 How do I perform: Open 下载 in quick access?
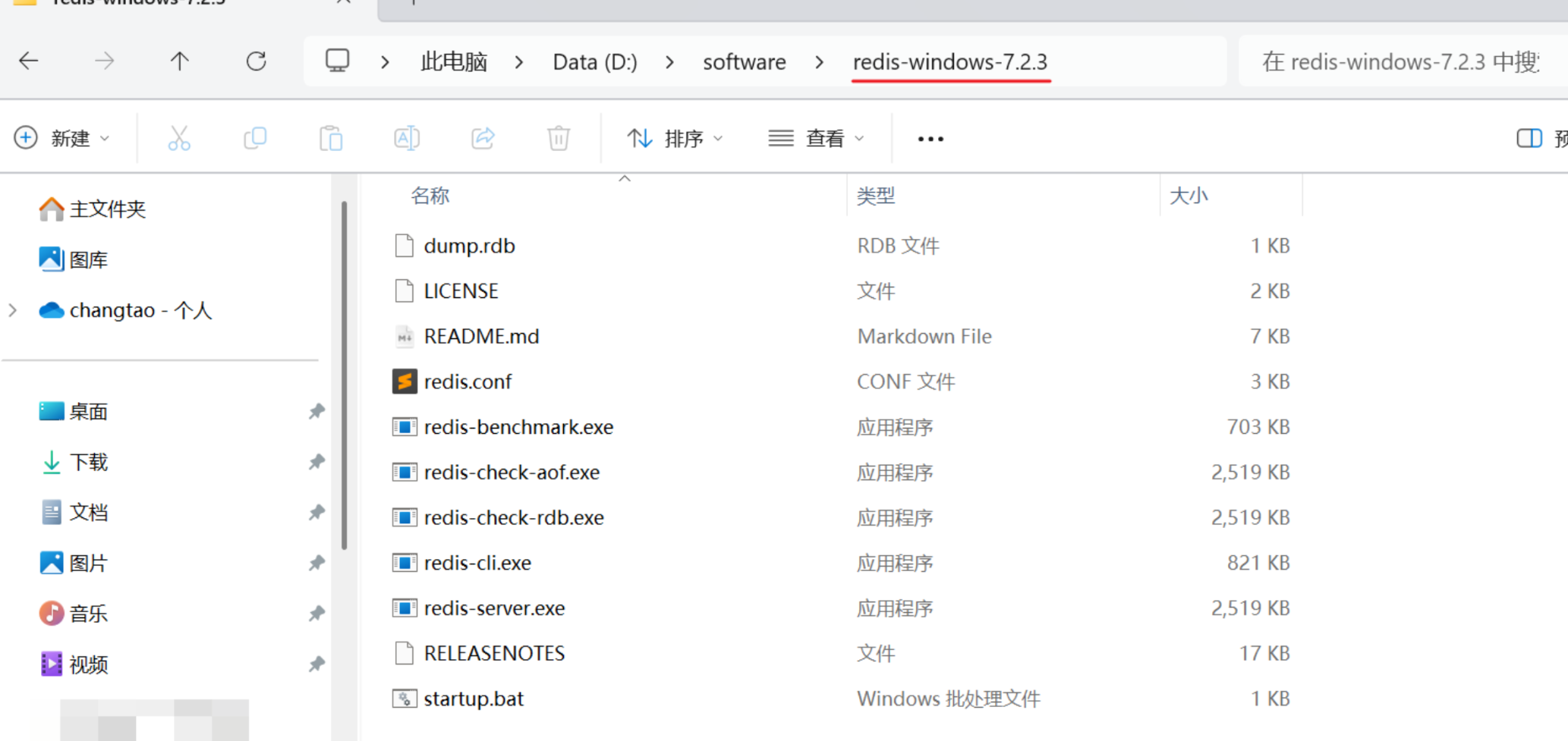point(73,462)
